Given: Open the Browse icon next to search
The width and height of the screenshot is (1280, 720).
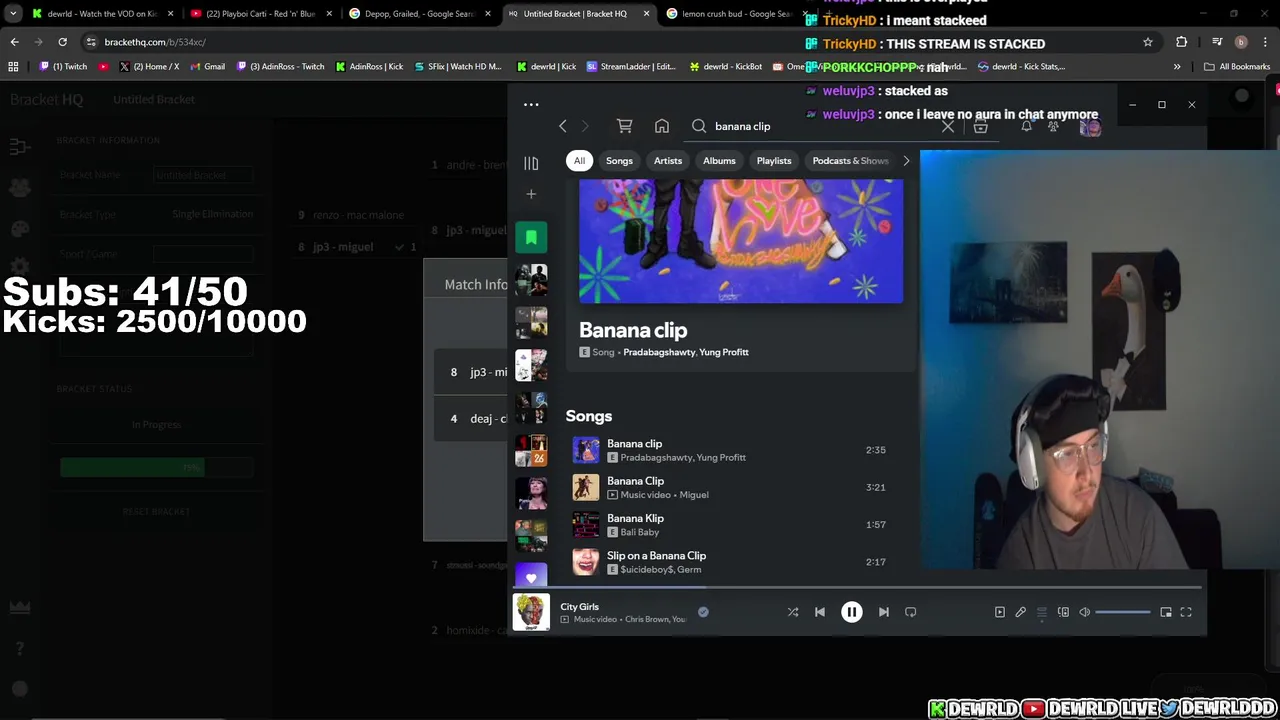Looking at the screenshot, I should coord(980,126).
